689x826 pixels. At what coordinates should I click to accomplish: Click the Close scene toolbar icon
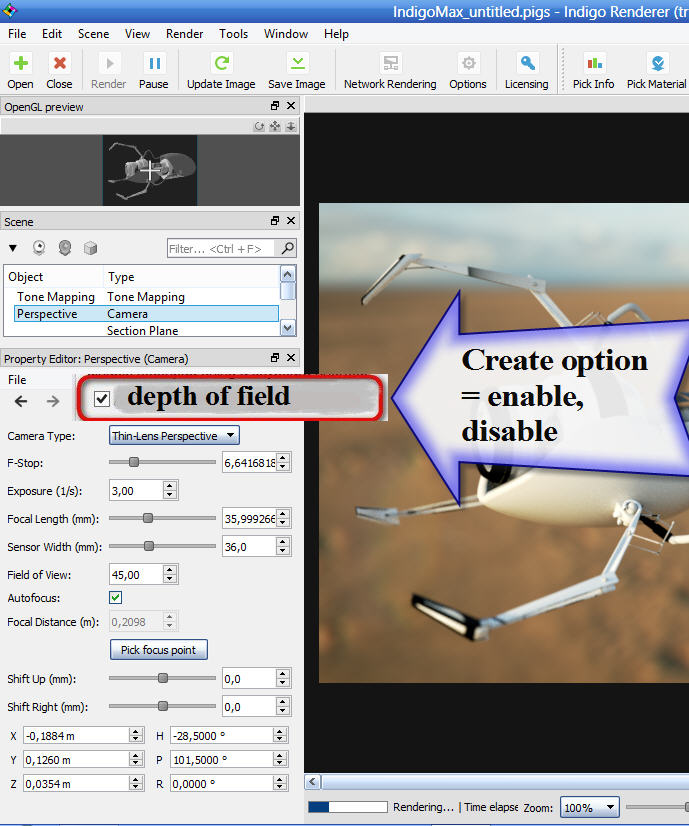pos(59,63)
